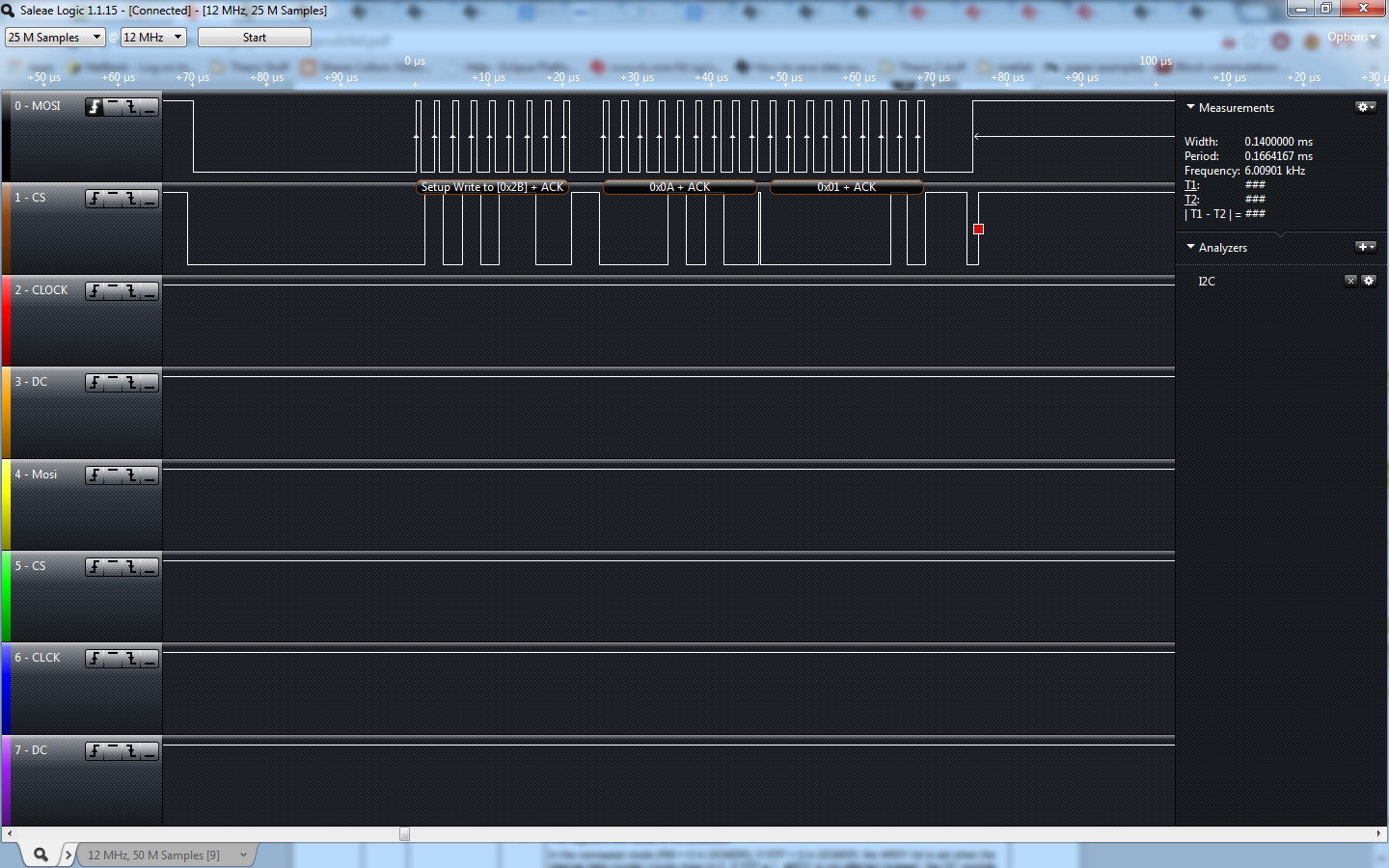Collapse the Analyzers panel header

tap(1190, 247)
